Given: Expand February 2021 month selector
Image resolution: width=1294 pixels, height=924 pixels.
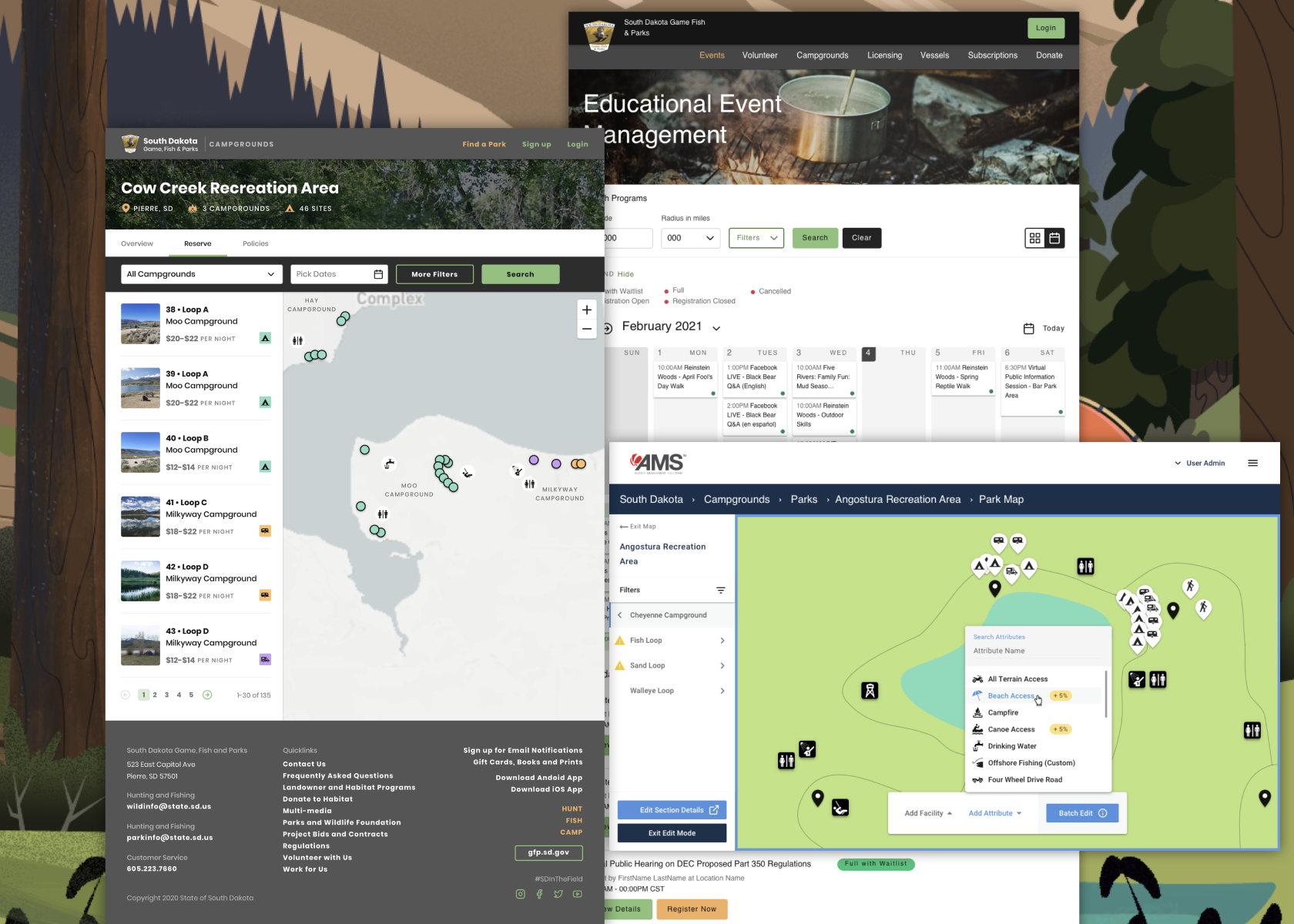Looking at the screenshot, I should pyautogui.click(x=716, y=328).
